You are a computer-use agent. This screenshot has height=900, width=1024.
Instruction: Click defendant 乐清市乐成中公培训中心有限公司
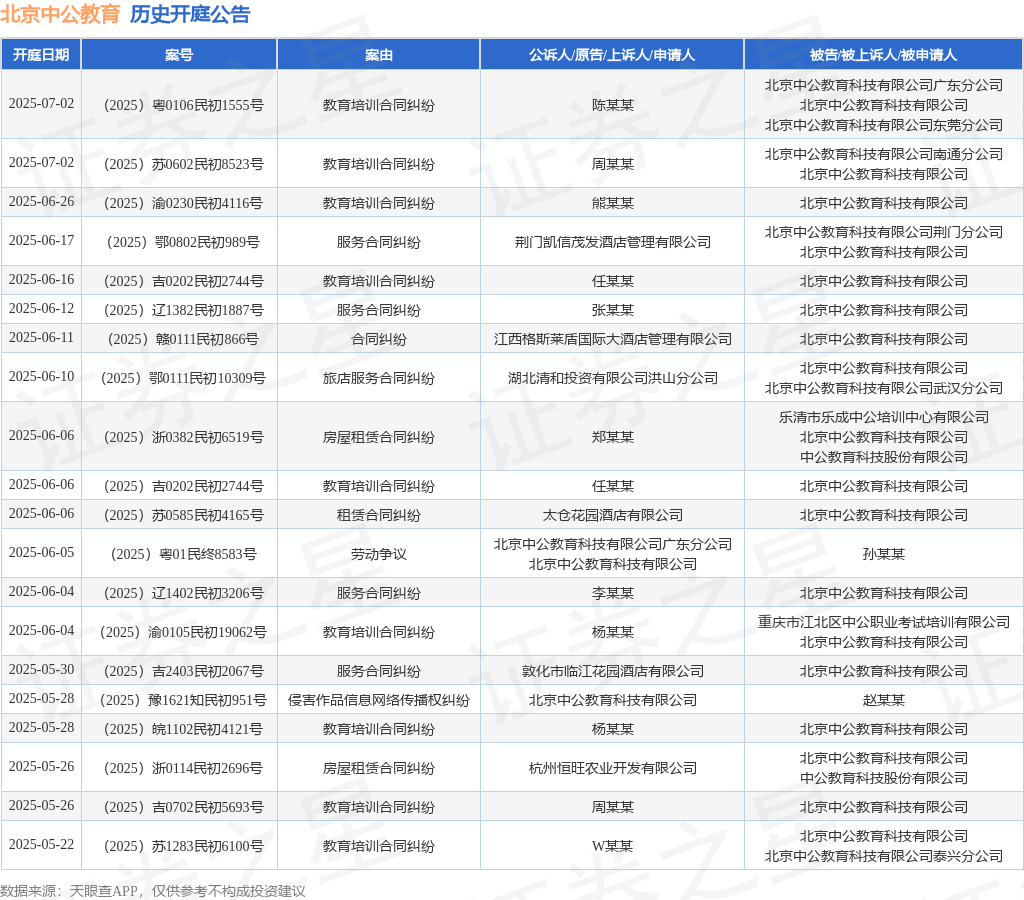coord(884,417)
